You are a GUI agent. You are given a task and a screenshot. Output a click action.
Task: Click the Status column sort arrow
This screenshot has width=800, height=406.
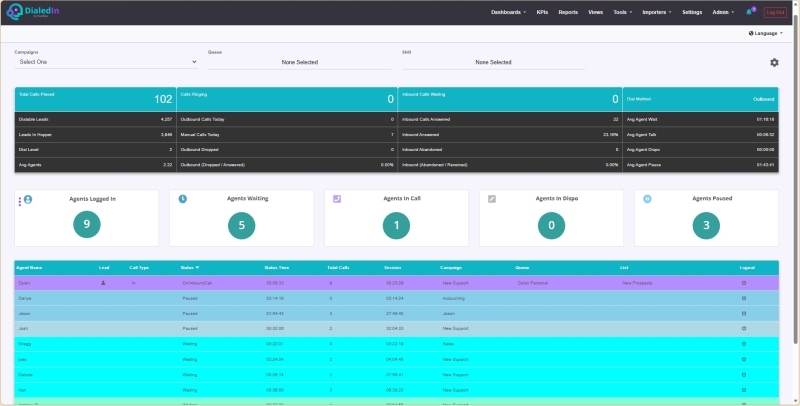pyautogui.click(x=197, y=268)
